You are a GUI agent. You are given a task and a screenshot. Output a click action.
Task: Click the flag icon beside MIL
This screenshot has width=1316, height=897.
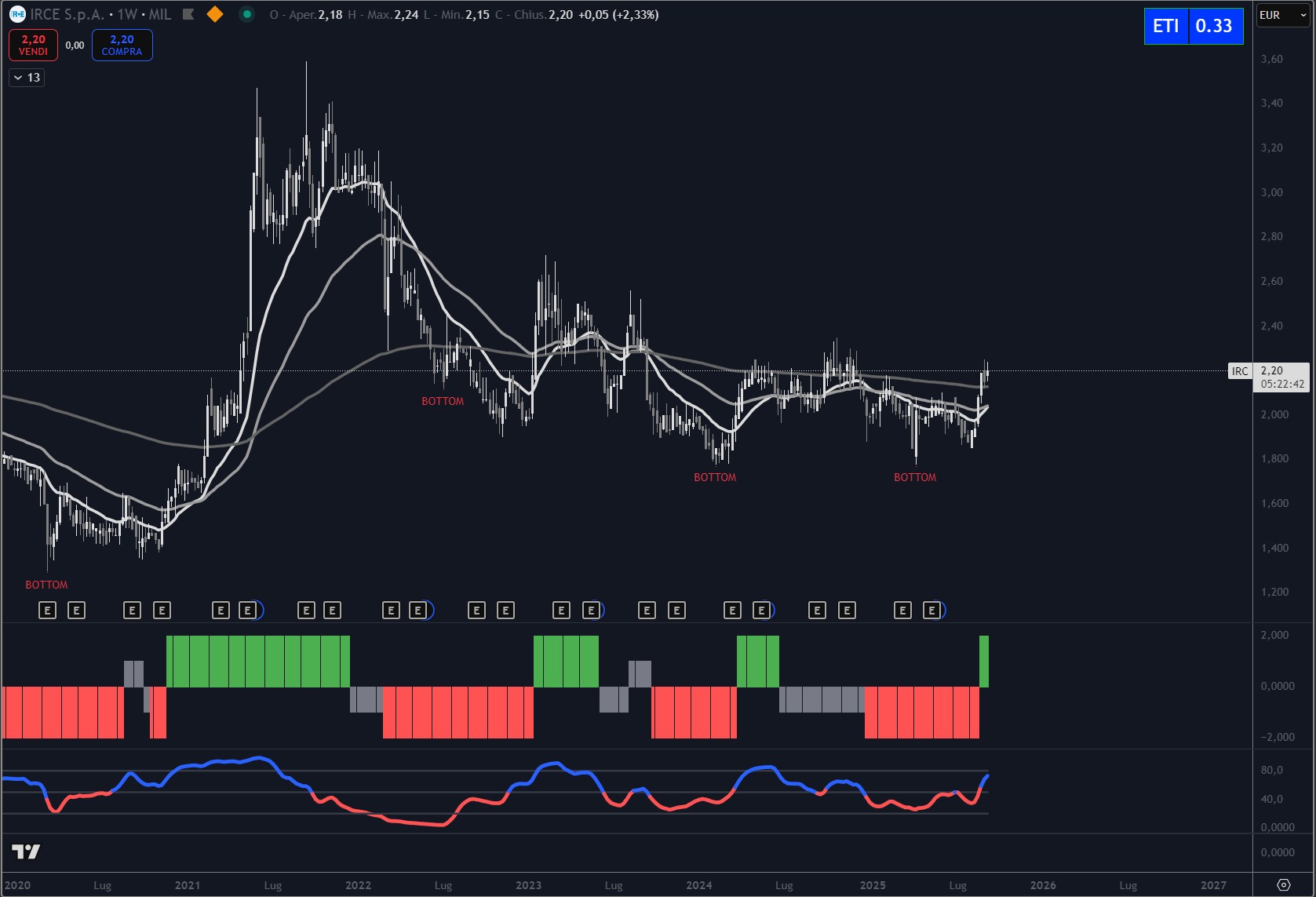pos(188,14)
